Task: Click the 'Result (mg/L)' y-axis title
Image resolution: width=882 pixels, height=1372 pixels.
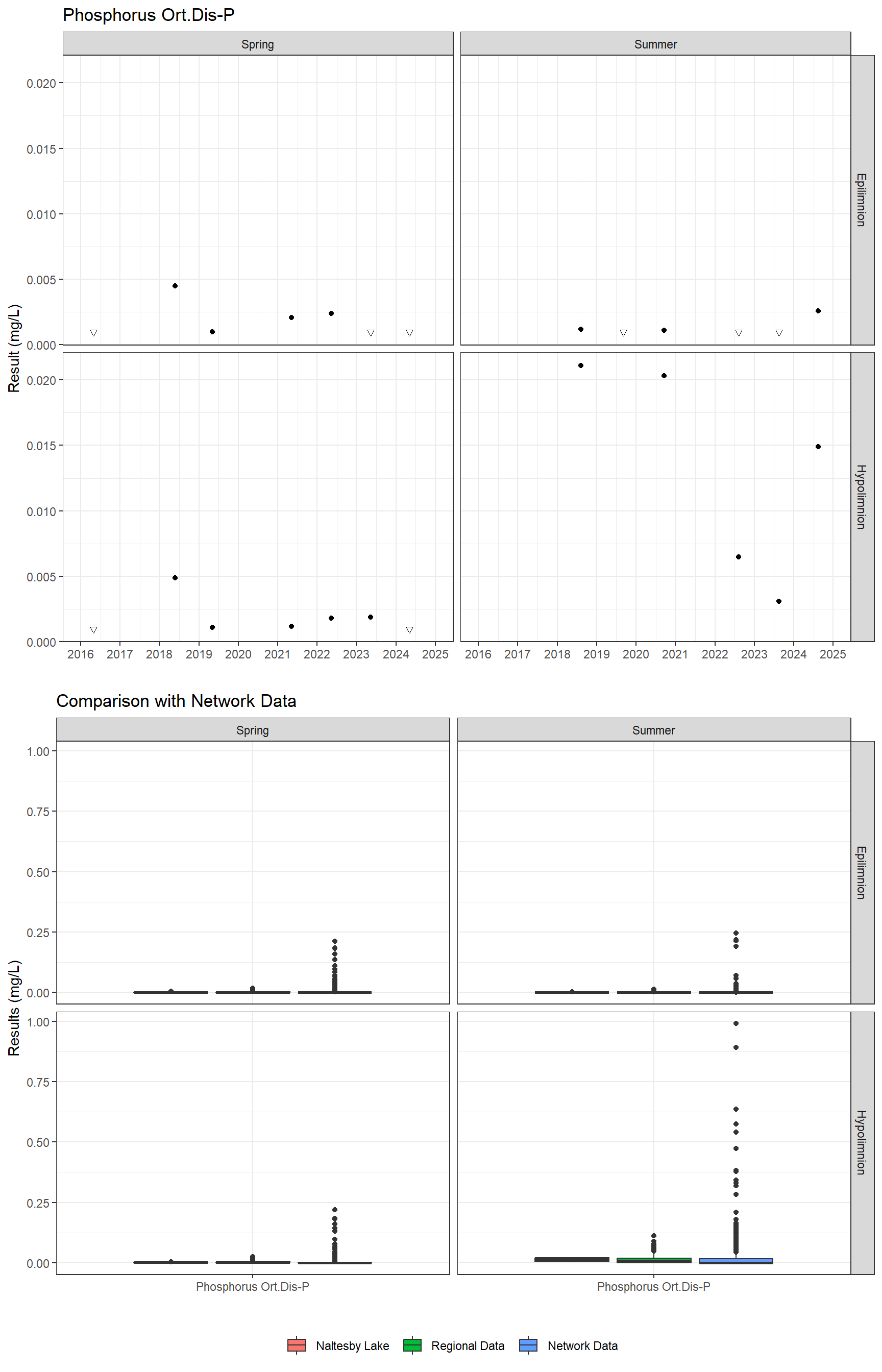Action: 14,348
